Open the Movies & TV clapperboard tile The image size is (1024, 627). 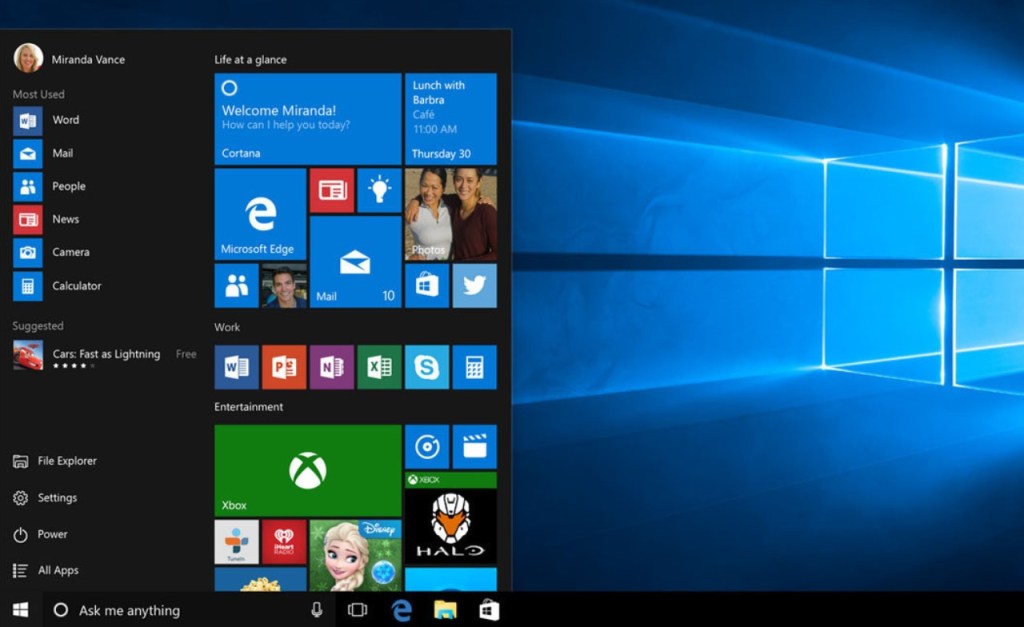[x=474, y=447]
